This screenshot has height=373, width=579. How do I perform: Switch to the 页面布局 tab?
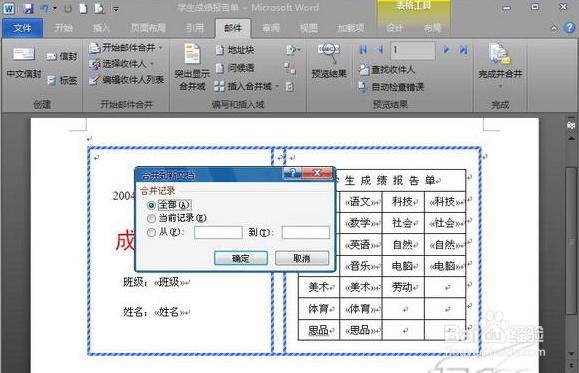pos(148,28)
